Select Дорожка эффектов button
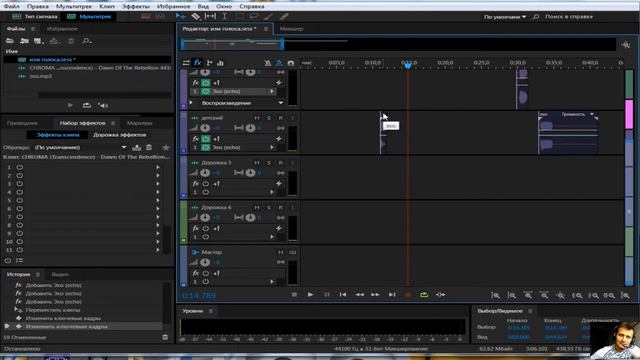 click(119, 135)
